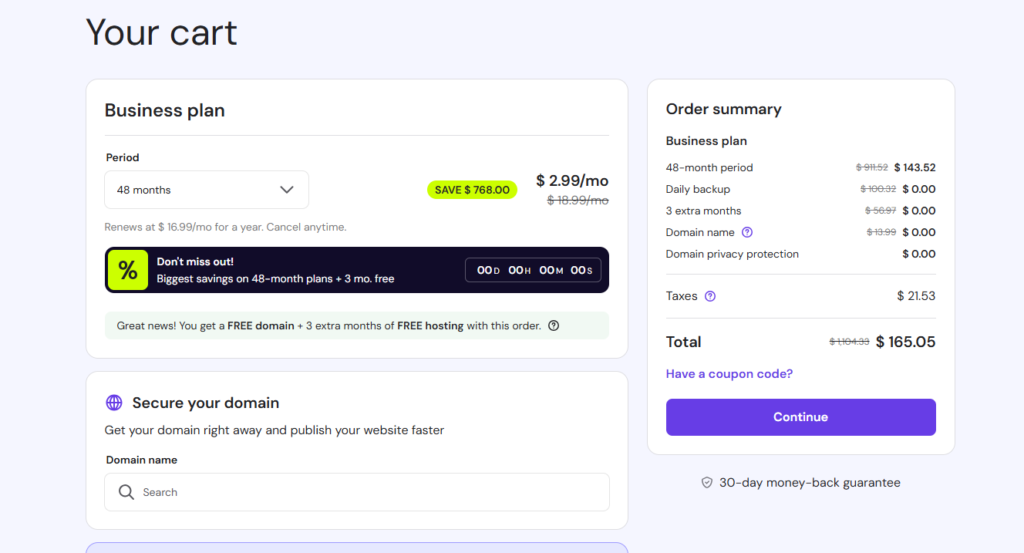The height and width of the screenshot is (553, 1024).
Task: Click Have a coupon code? link
Action: 729,374
